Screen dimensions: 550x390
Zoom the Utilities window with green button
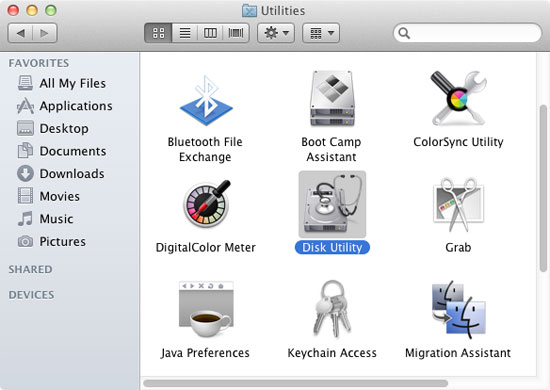coord(51,10)
